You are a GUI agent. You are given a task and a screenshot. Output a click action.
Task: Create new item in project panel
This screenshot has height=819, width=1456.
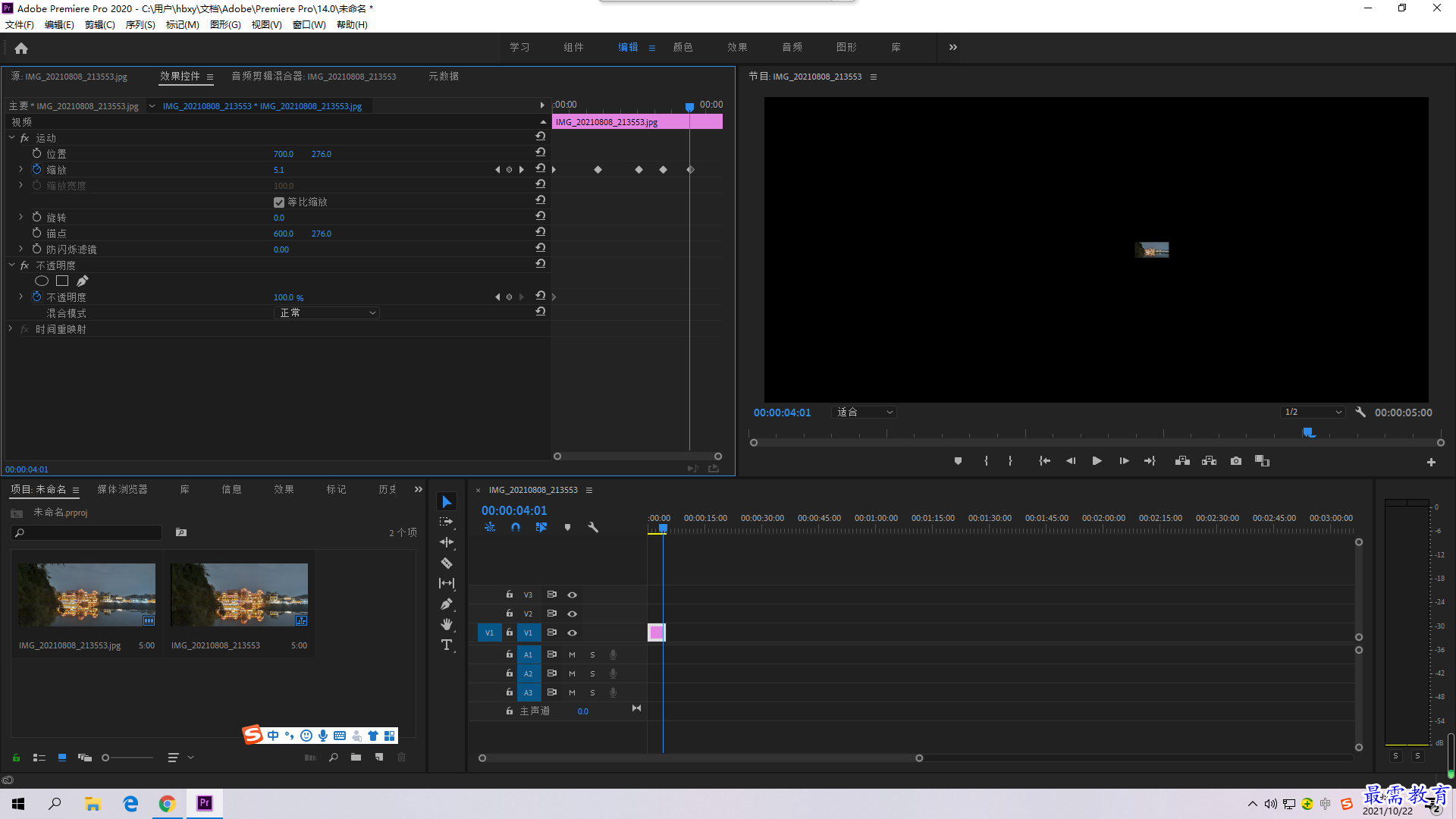379,757
